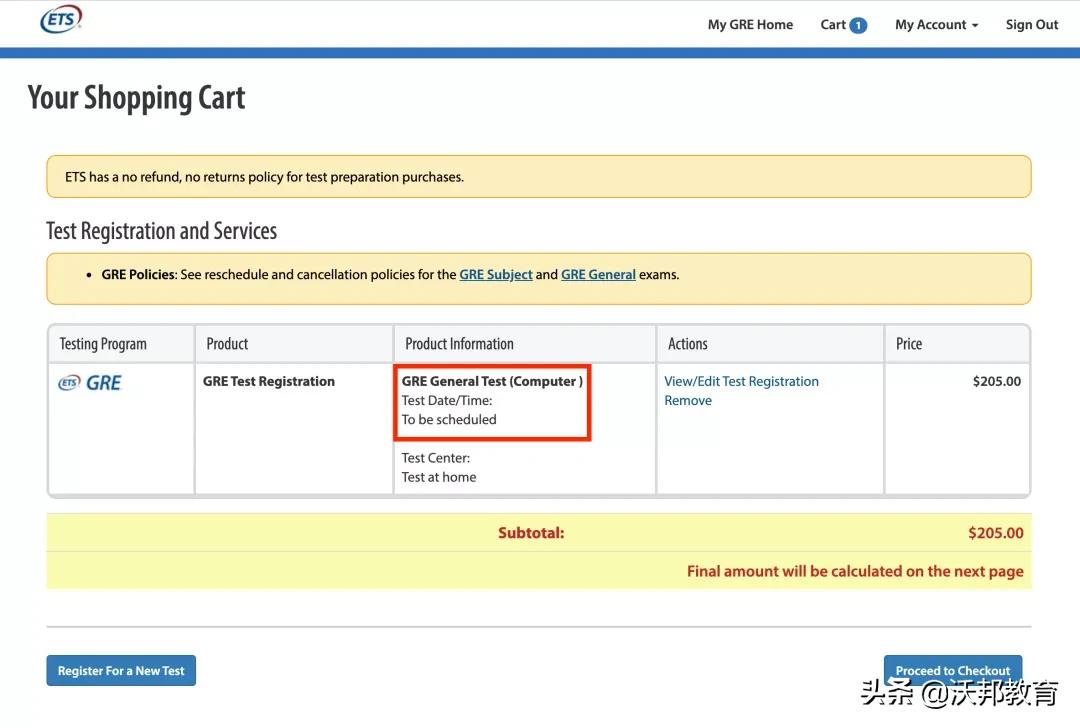This screenshot has width=1080, height=728.
Task: Click the ETS logo in the header
Action: point(61,19)
